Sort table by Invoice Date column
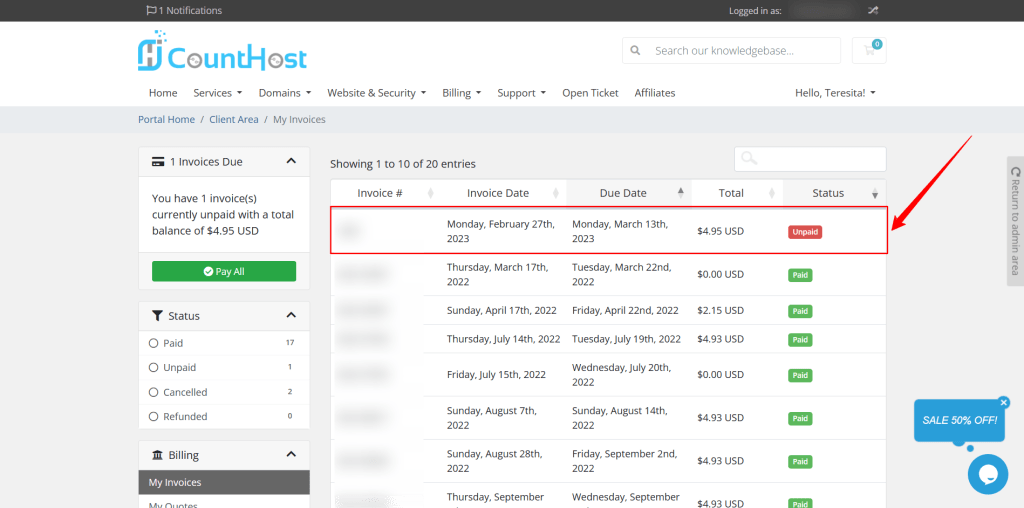The height and width of the screenshot is (508, 1024). pyautogui.click(x=502, y=193)
